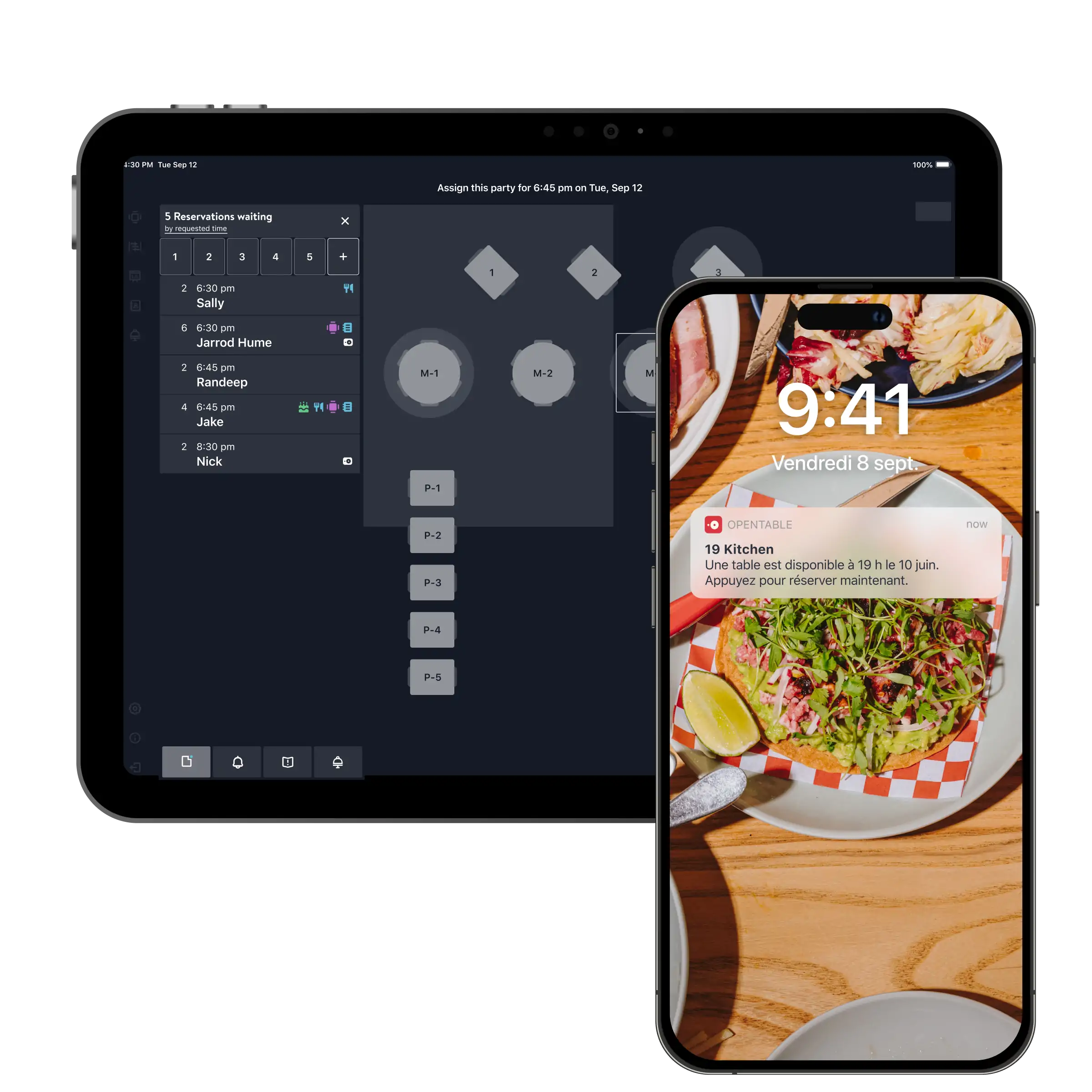Viewport: 1092px width, 1092px height.
Task: Select party size tab numbered 3
Action: click(242, 257)
